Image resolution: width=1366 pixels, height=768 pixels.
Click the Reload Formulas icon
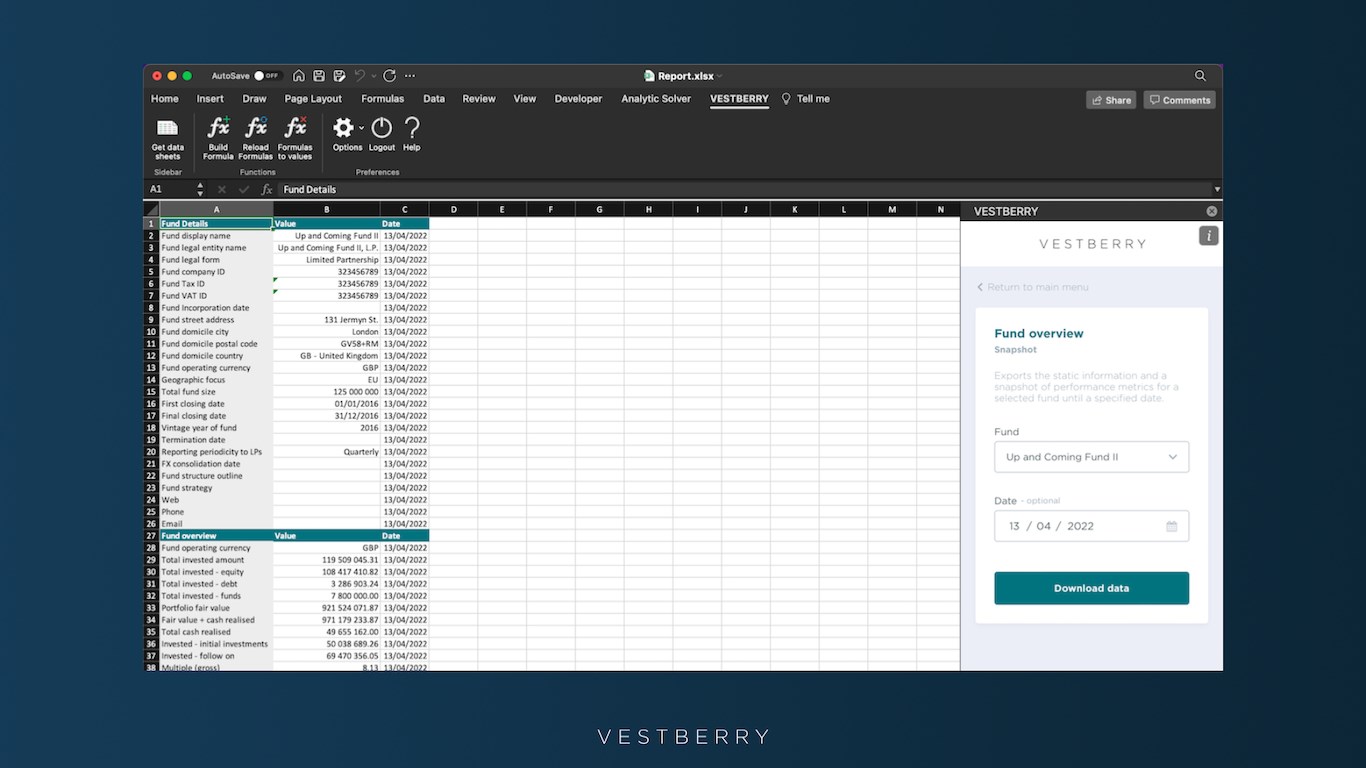[x=256, y=127]
